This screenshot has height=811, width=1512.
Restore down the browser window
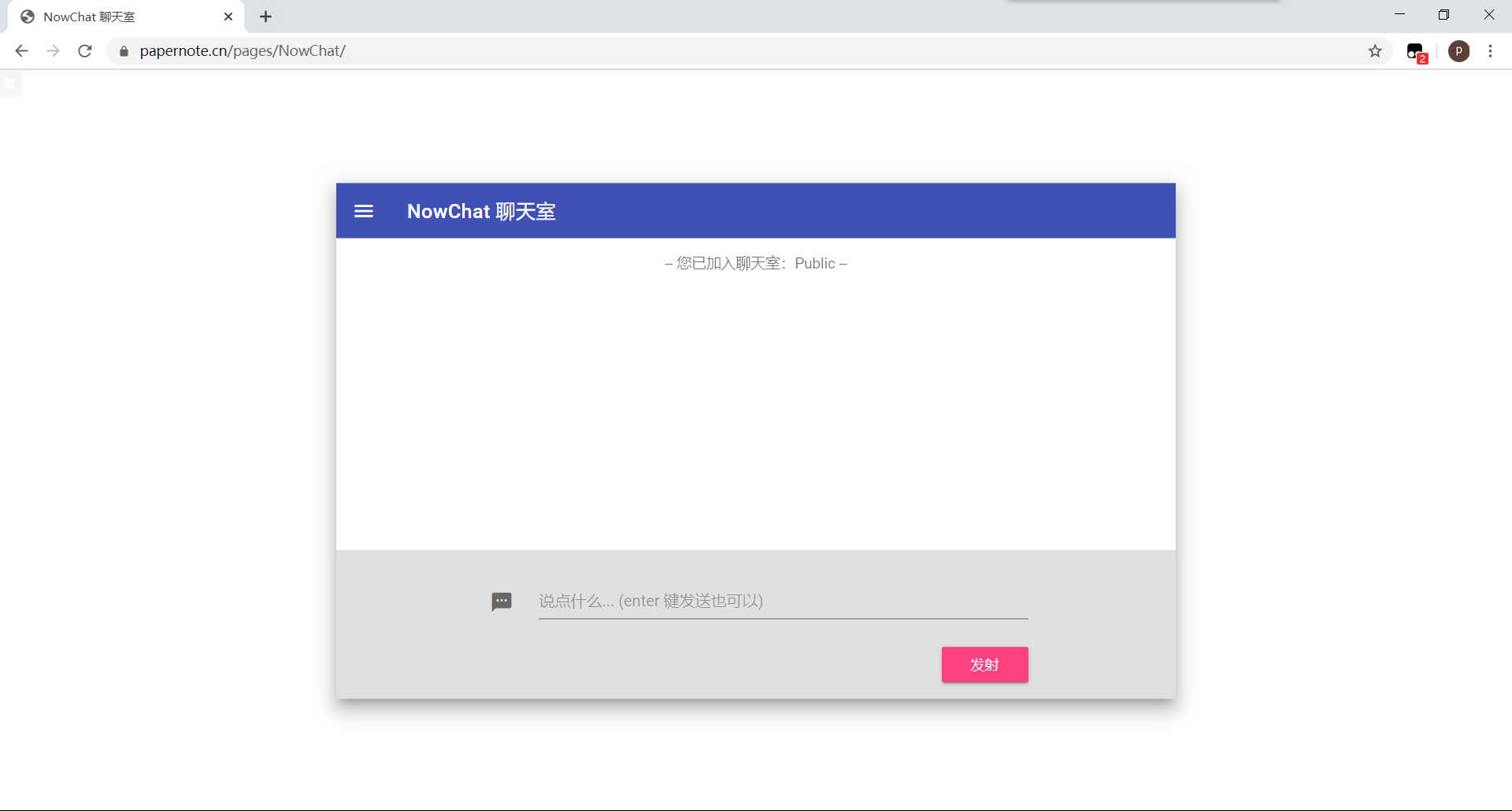tap(1443, 15)
